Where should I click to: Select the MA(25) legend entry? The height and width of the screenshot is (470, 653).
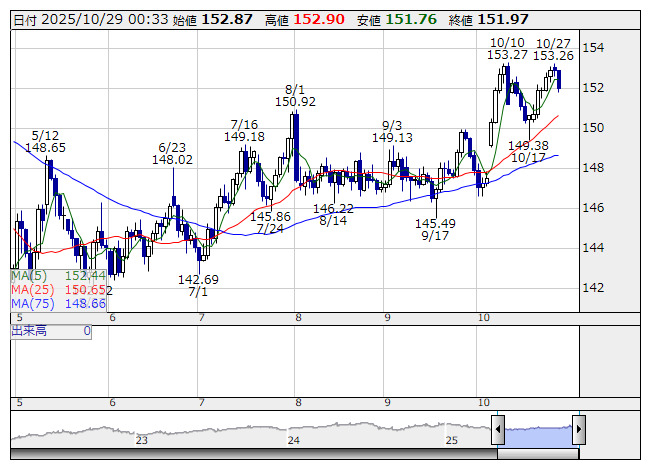click(x=59, y=290)
